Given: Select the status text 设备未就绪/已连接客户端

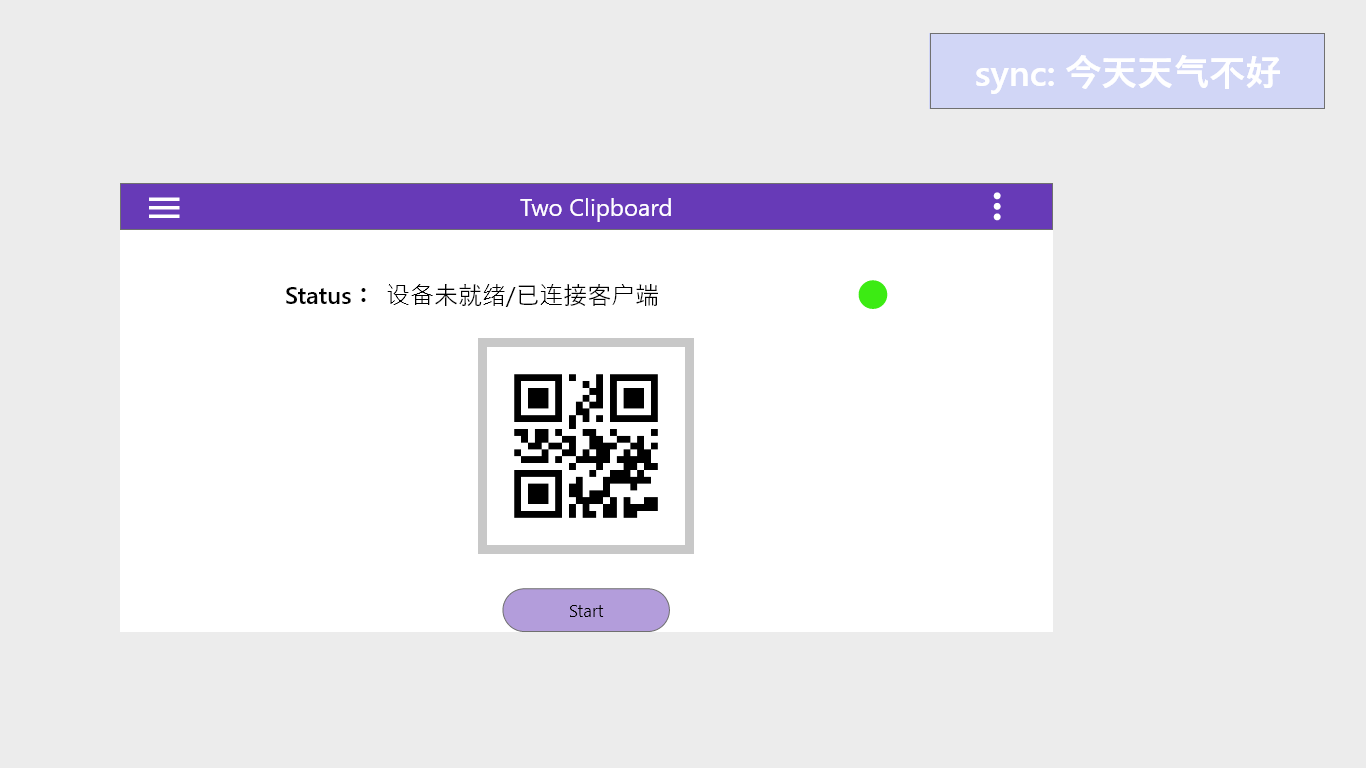Looking at the screenshot, I should pos(522,296).
